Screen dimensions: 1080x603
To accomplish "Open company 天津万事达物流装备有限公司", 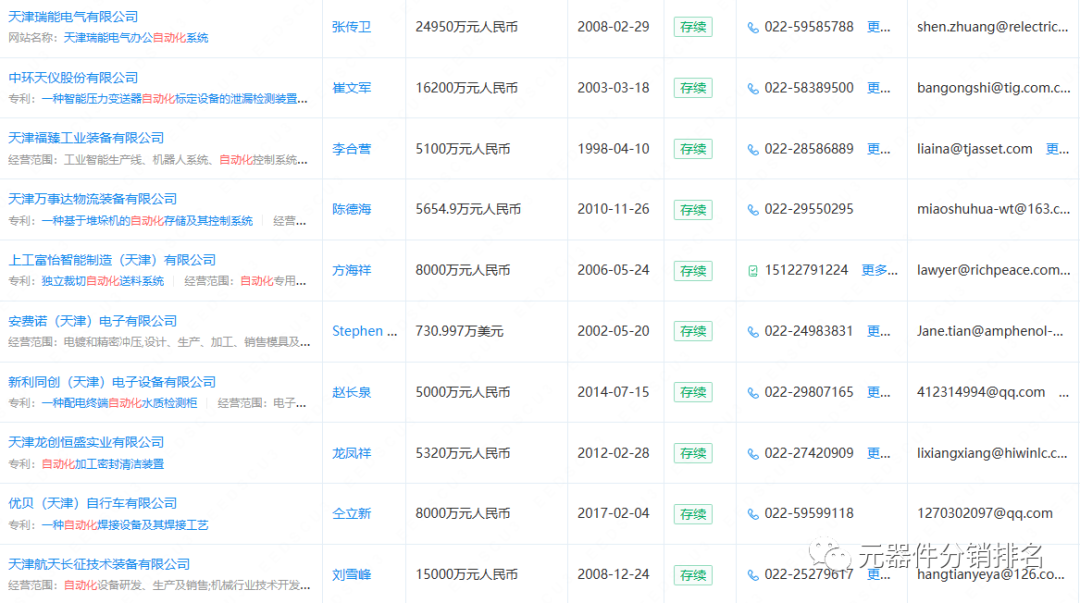I will [x=92, y=198].
